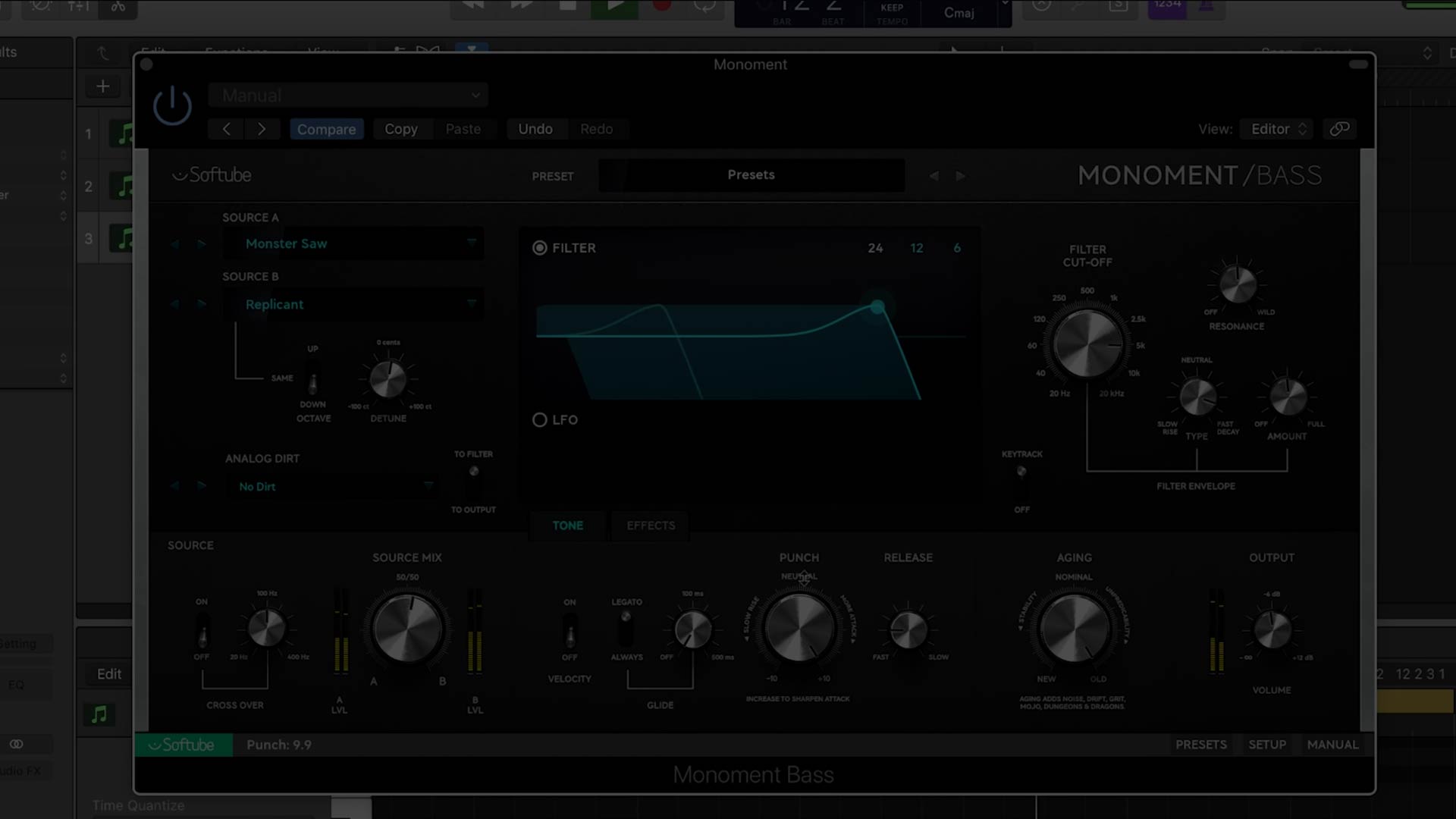Click the Filter Cut-Off knob
Image resolution: width=1456 pixels, height=819 pixels.
click(x=1087, y=344)
